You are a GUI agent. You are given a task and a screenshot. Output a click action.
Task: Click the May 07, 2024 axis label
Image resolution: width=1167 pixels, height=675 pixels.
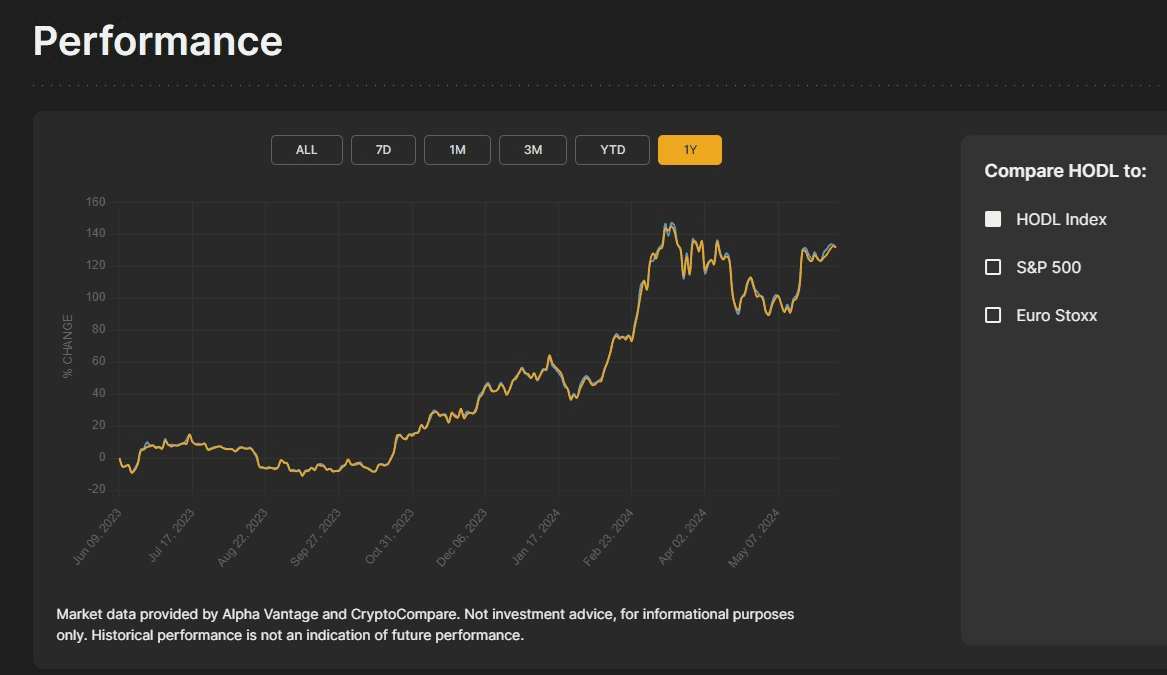(x=756, y=533)
